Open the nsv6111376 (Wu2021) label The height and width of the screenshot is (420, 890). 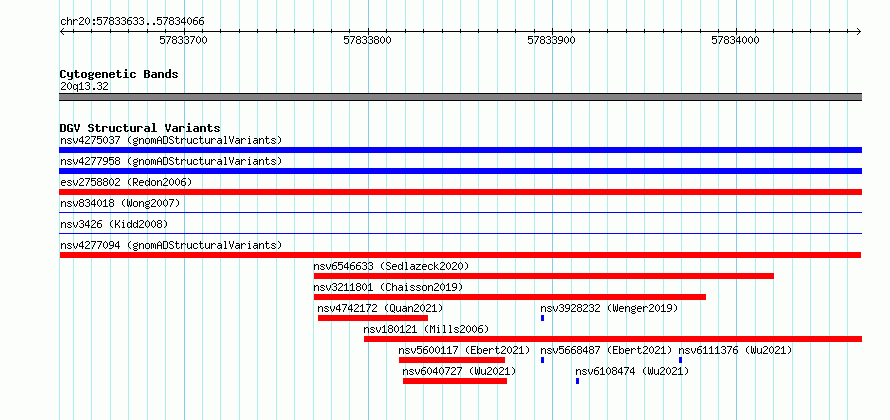pos(735,350)
